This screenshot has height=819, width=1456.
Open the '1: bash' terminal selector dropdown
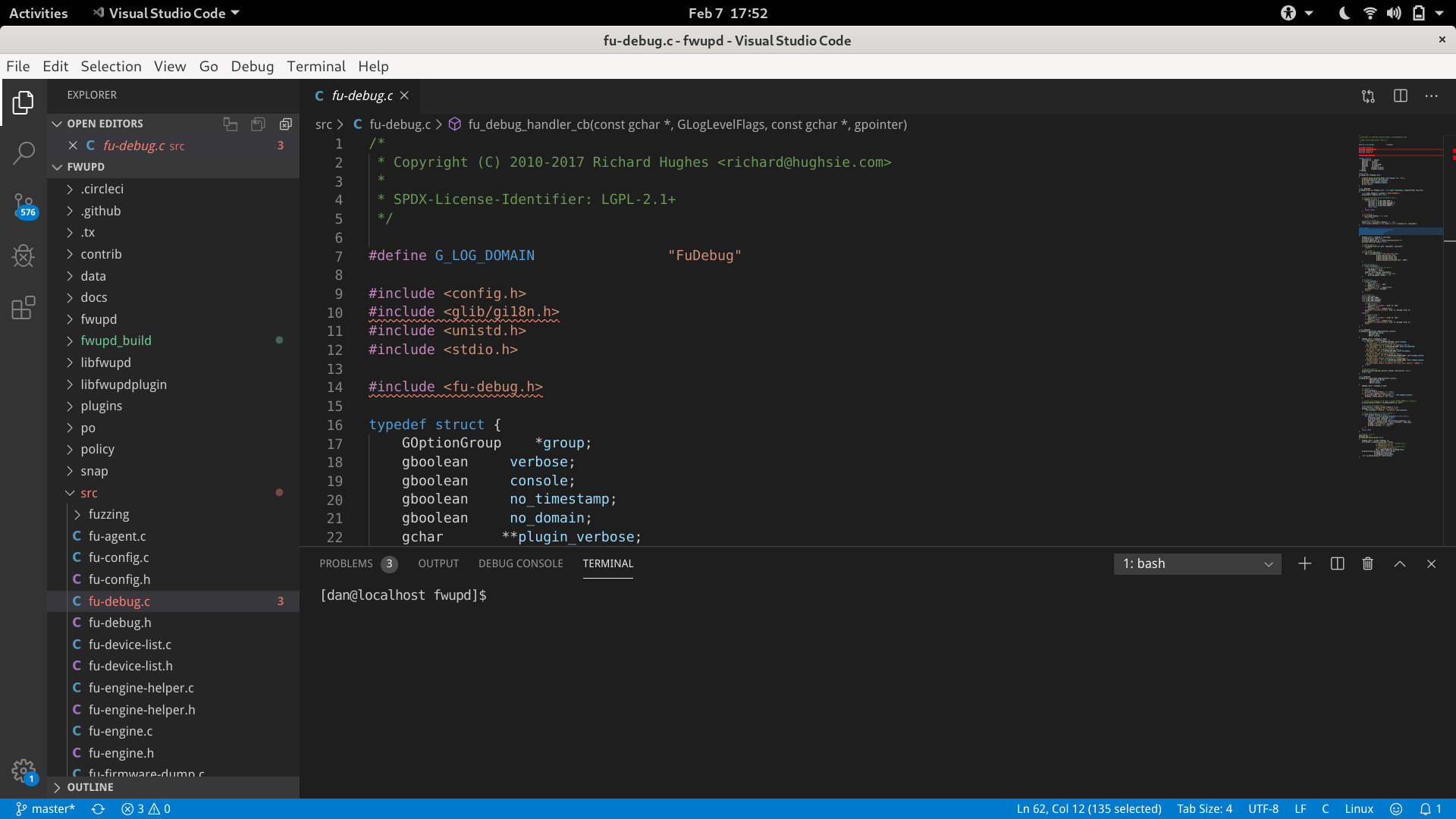1197,563
